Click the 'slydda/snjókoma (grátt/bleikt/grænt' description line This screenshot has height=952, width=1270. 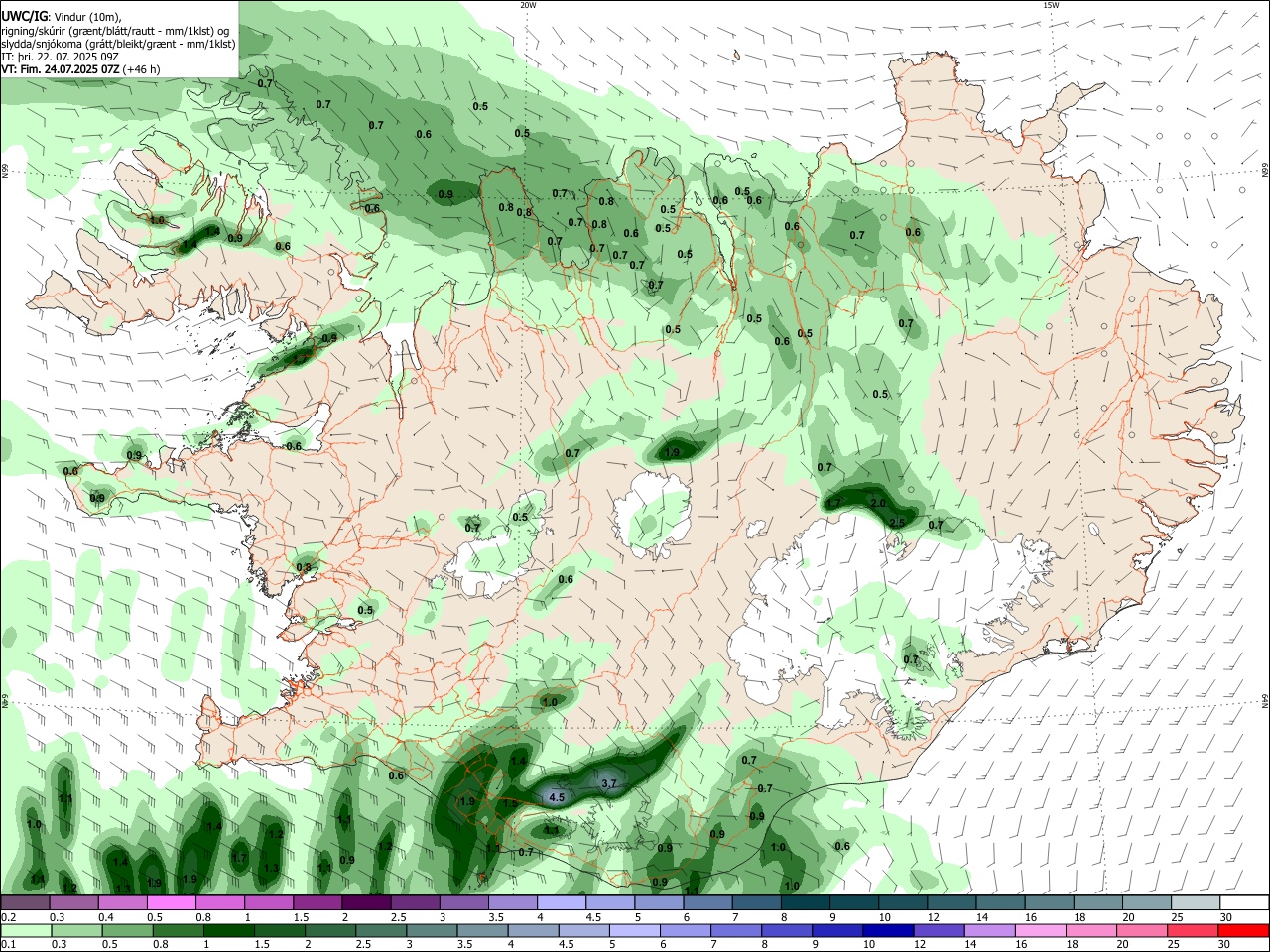(118, 45)
